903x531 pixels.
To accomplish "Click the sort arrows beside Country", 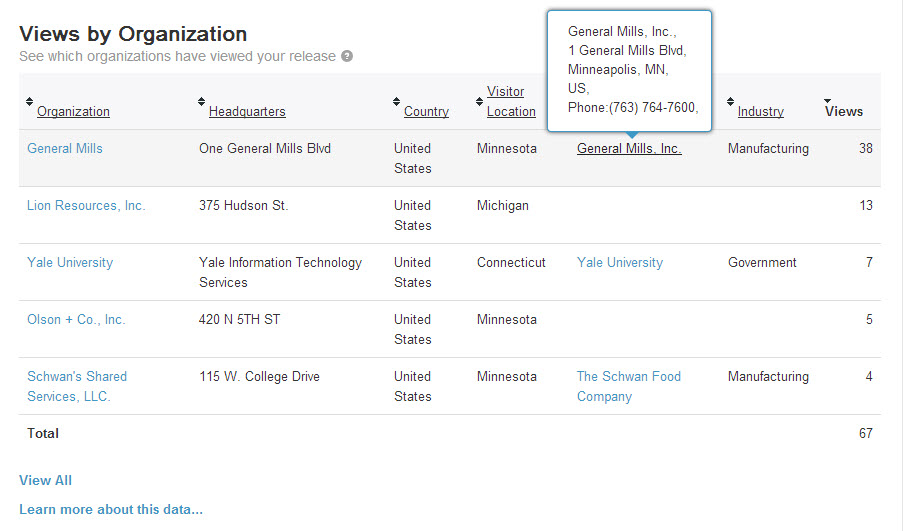I will 396,101.
